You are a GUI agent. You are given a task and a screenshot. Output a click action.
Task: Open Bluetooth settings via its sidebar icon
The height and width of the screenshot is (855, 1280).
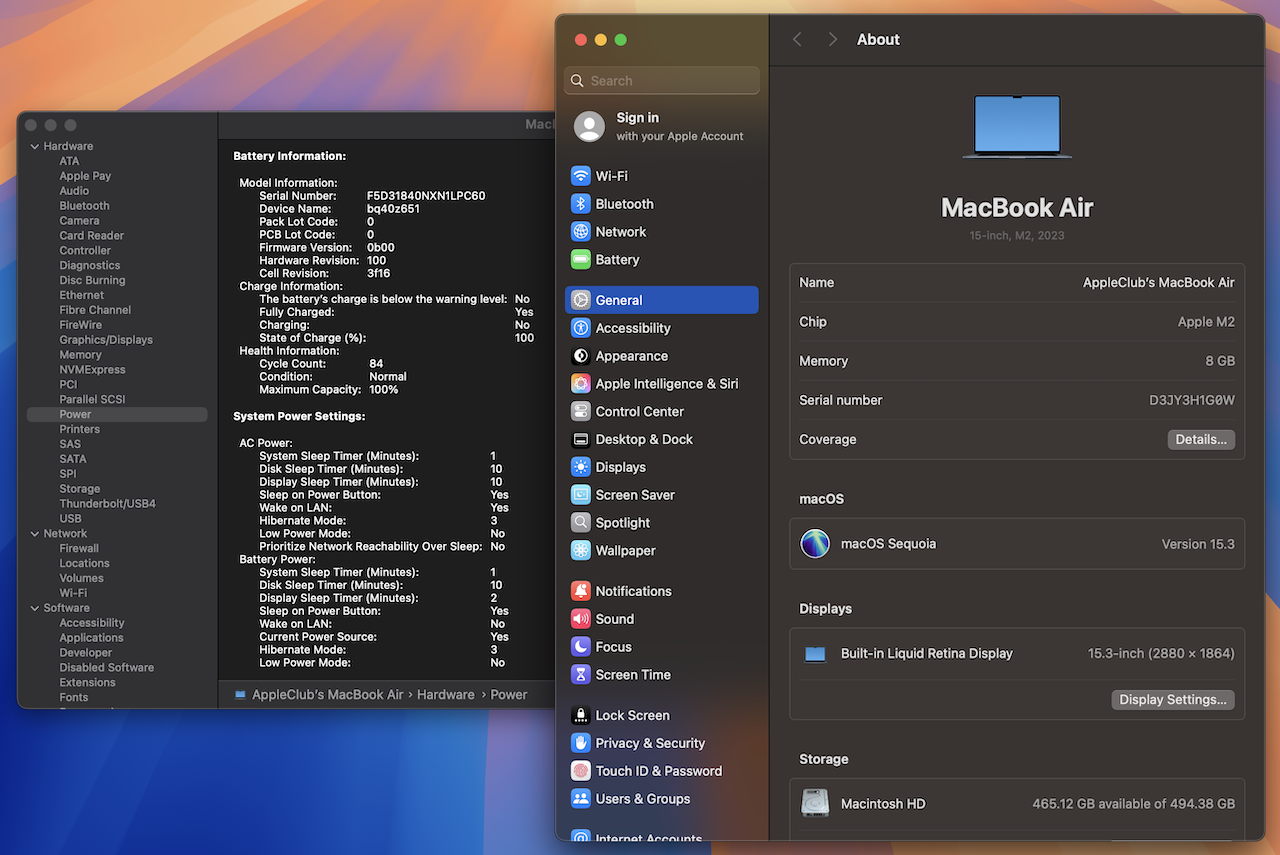[x=580, y=204]
